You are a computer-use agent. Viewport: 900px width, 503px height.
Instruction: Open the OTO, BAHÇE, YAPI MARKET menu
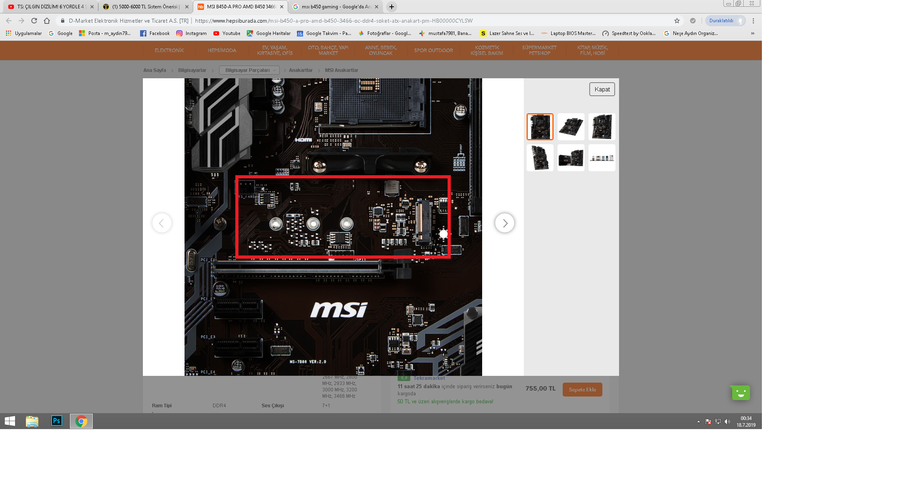tap(328, 51)
